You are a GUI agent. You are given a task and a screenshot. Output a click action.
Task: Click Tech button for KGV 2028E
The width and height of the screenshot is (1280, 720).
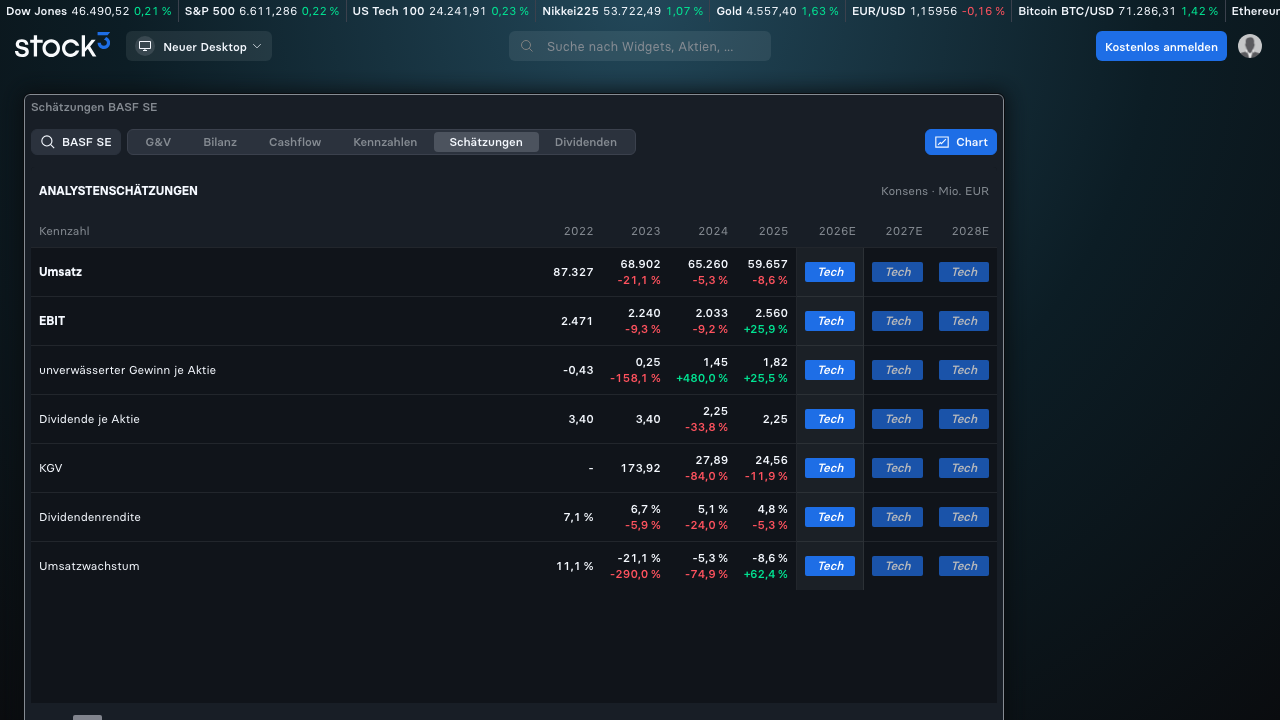964,468
